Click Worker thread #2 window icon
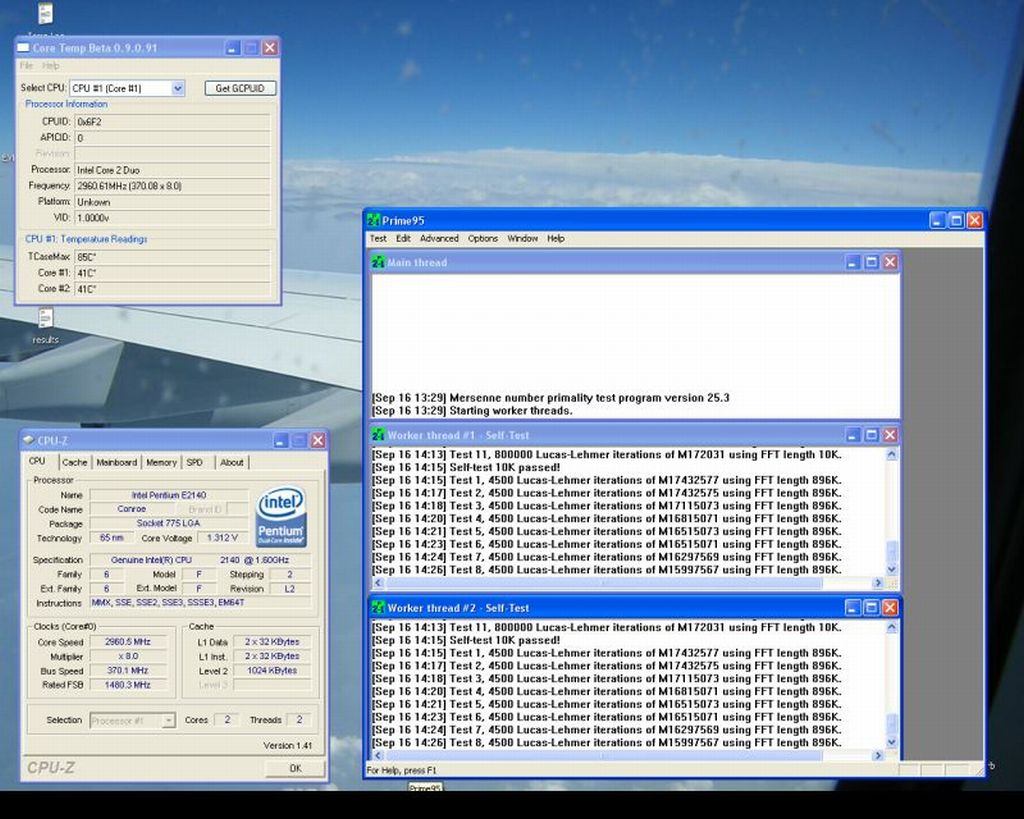The width and height of the screenshot is (1024, 819). point(378,608)
